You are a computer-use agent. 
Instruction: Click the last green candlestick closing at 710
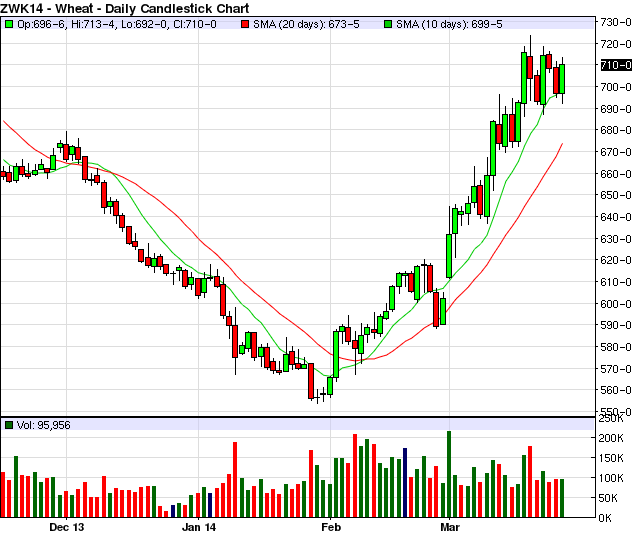[562, 79]
